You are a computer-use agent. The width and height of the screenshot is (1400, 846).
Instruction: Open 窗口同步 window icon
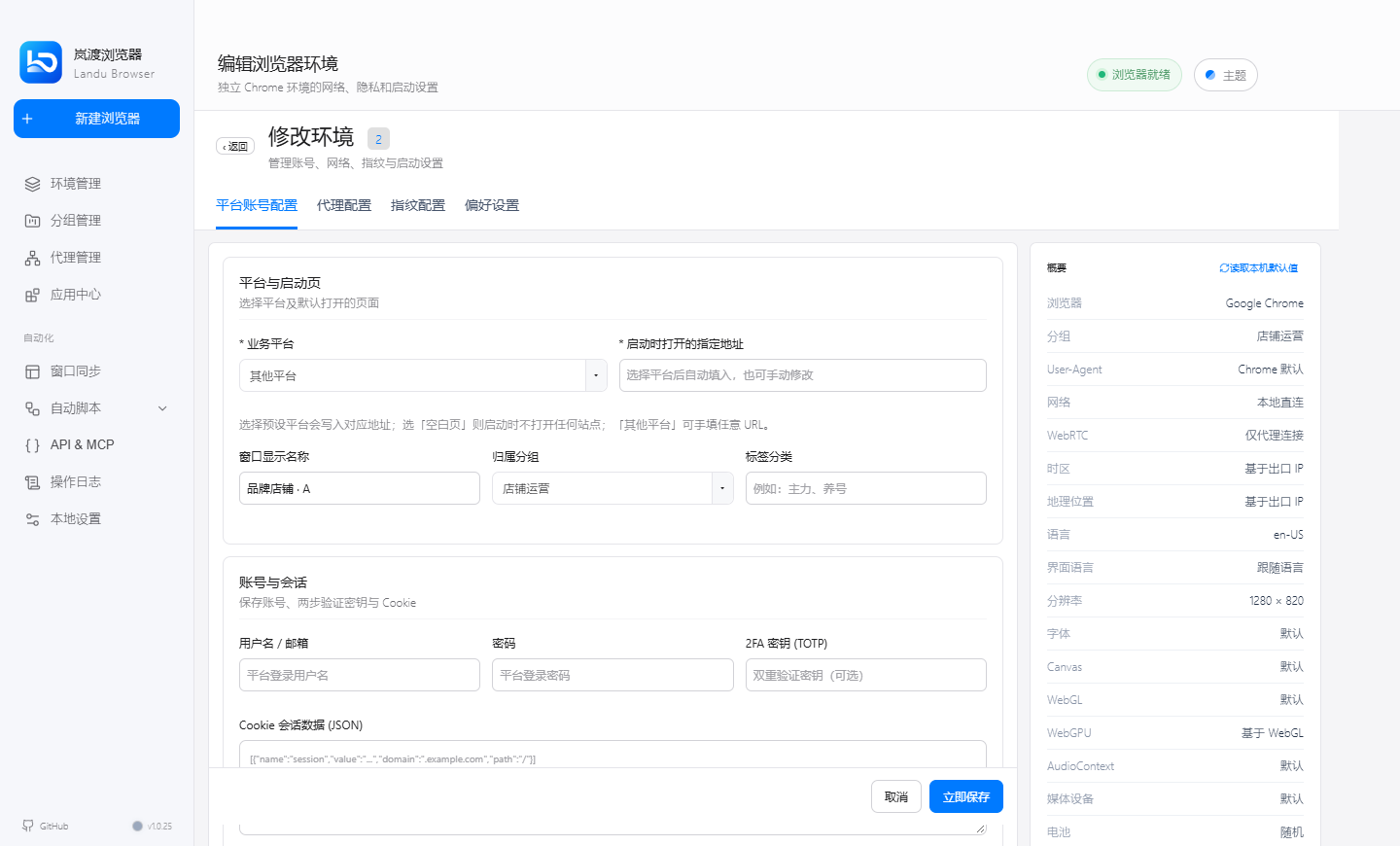(x=32, y=371)
